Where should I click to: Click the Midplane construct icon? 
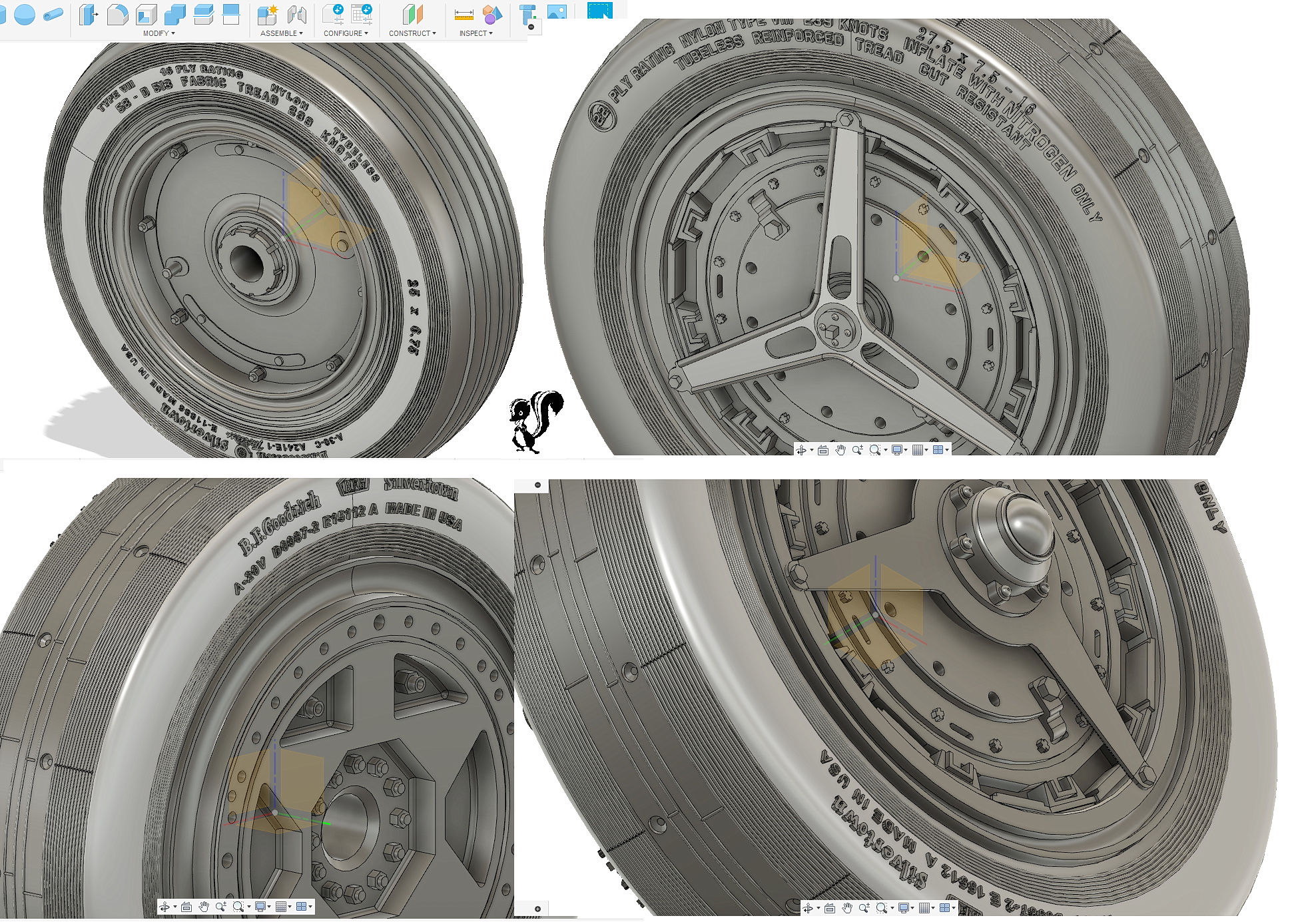(x=413, y=14)
